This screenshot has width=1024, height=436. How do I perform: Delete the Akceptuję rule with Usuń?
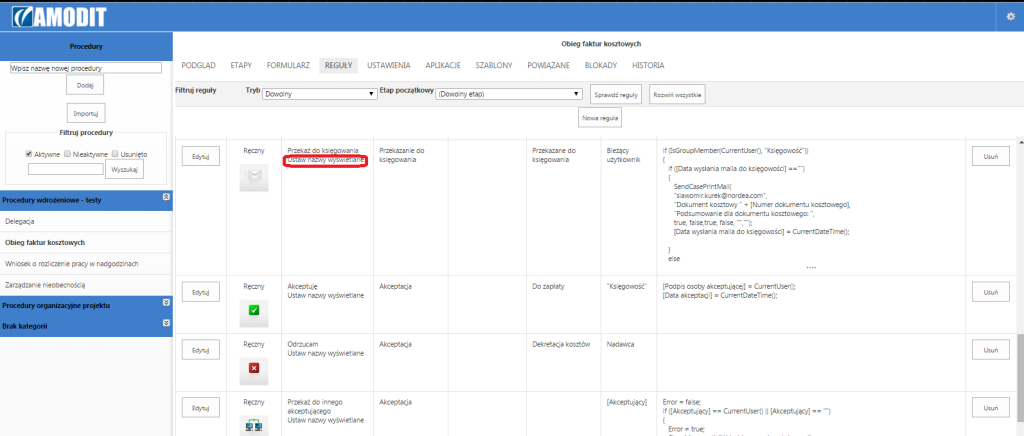coord(991,292)
